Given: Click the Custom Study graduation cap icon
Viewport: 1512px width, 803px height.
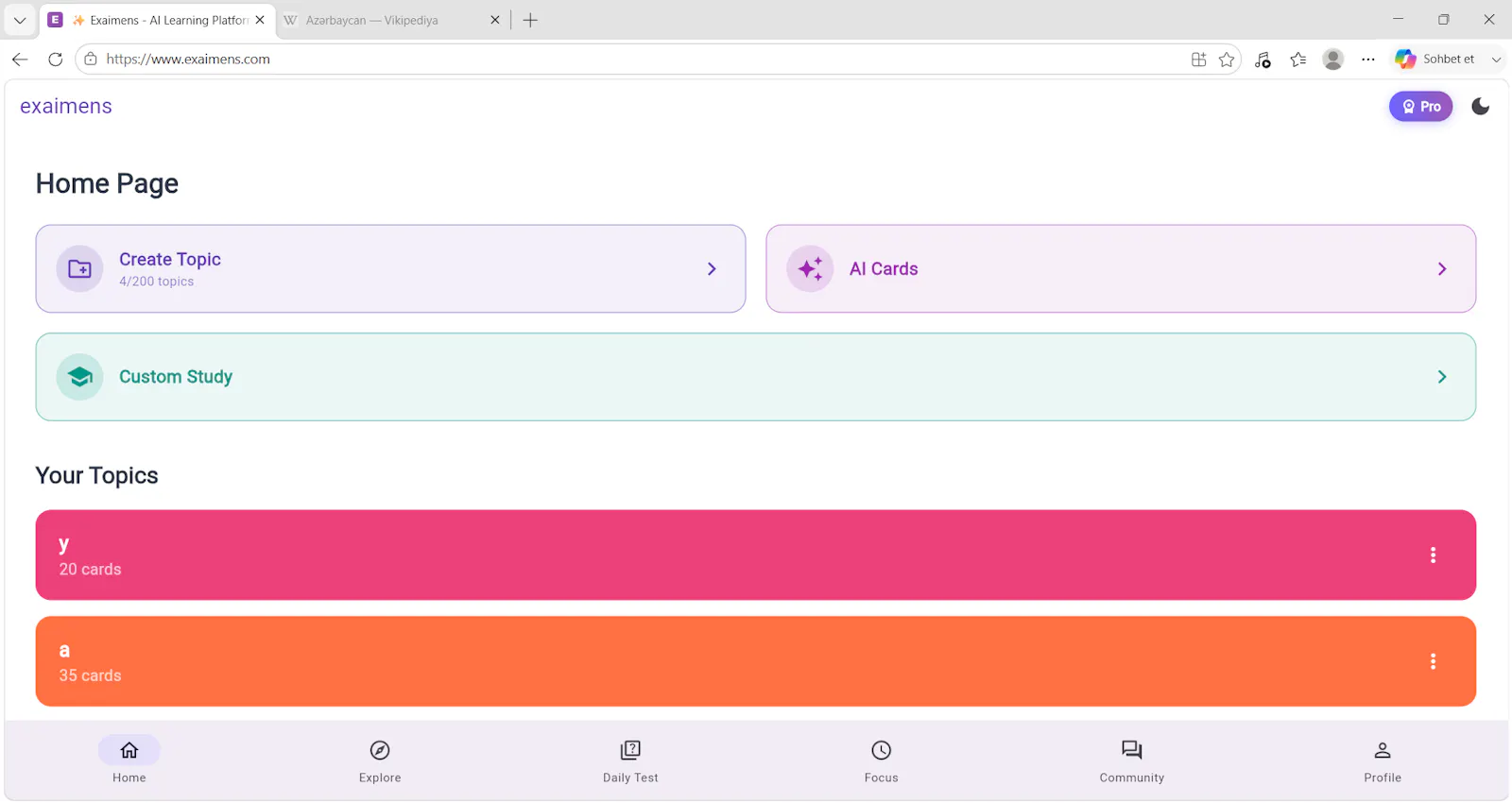Looking at the screenshot, I should pos(80,377).
